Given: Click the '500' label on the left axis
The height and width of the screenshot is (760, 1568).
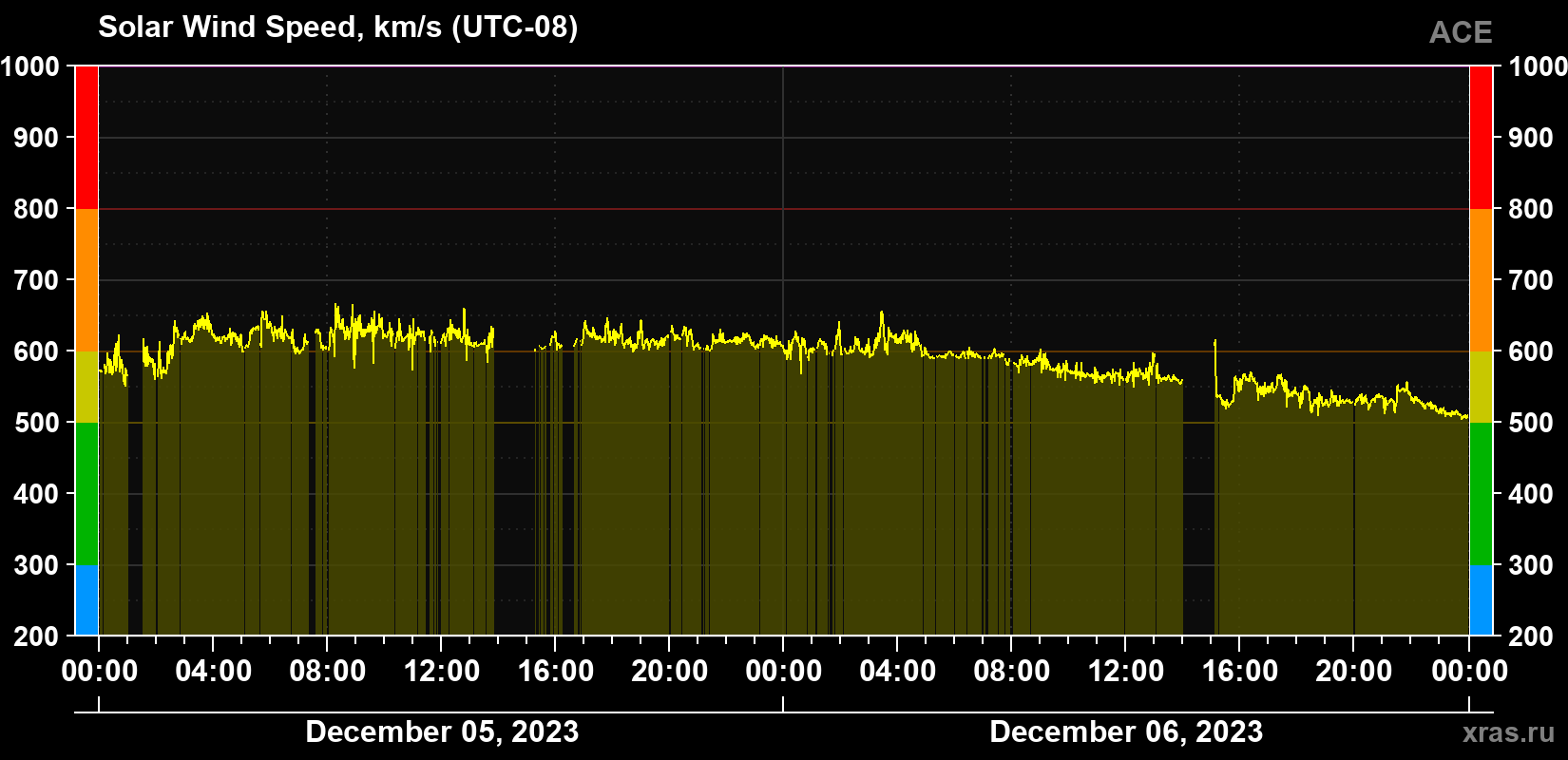Looking at the screenshot, I should [x=37, y=423].
